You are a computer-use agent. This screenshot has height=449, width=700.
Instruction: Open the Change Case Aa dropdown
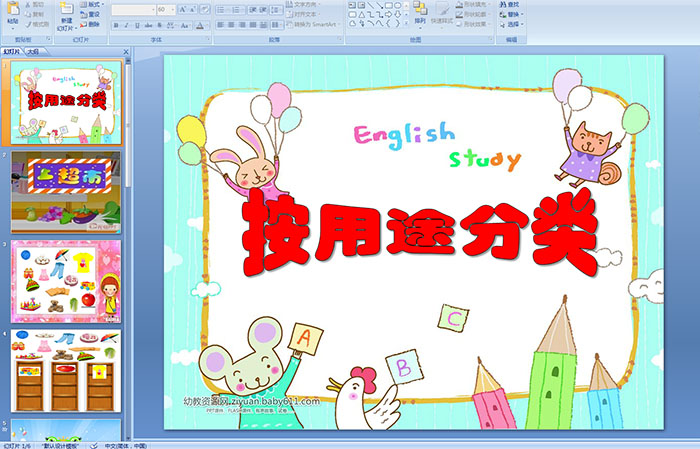pos(185,25)
